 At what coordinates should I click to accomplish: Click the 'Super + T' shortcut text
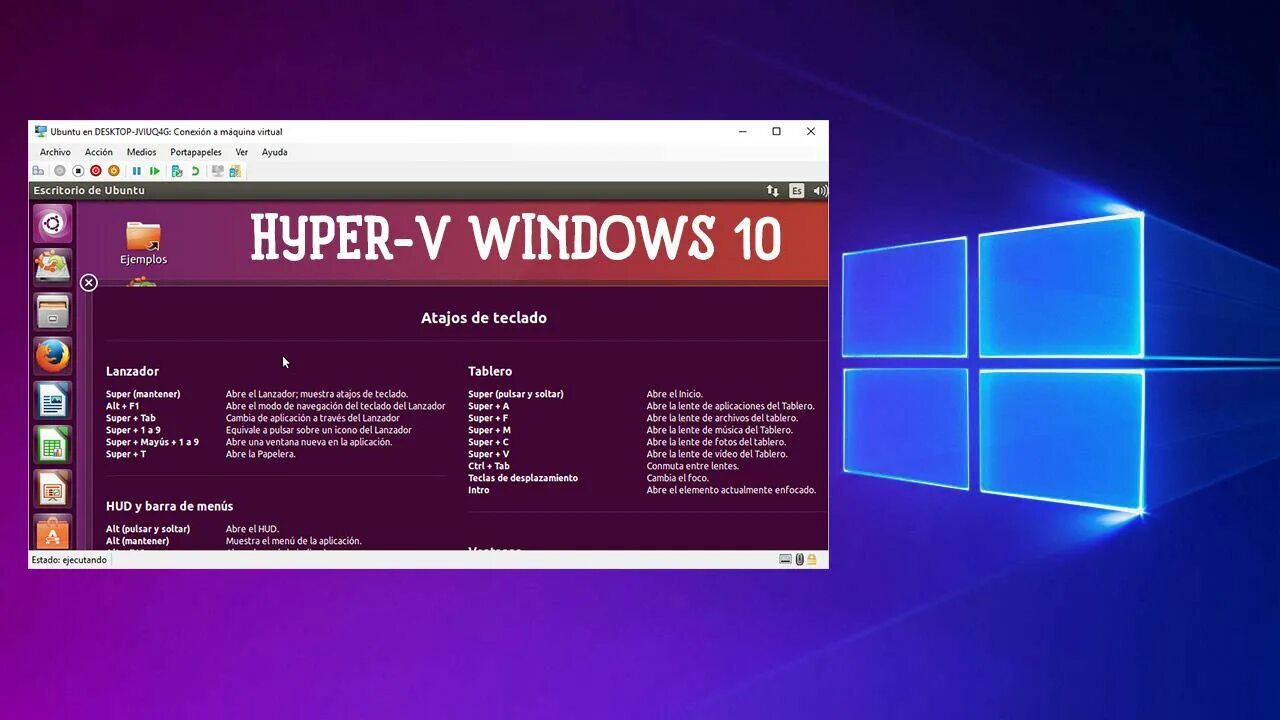coord(126,454)
